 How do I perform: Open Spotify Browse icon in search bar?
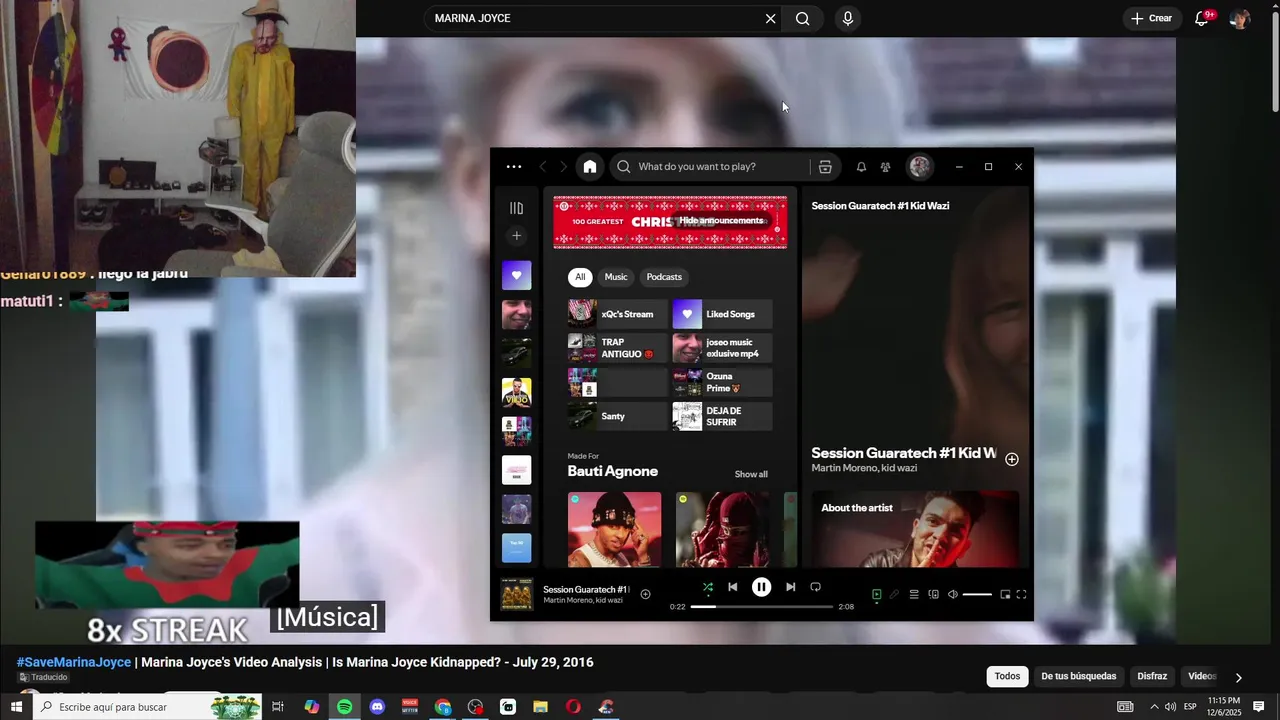coord(825,167)
